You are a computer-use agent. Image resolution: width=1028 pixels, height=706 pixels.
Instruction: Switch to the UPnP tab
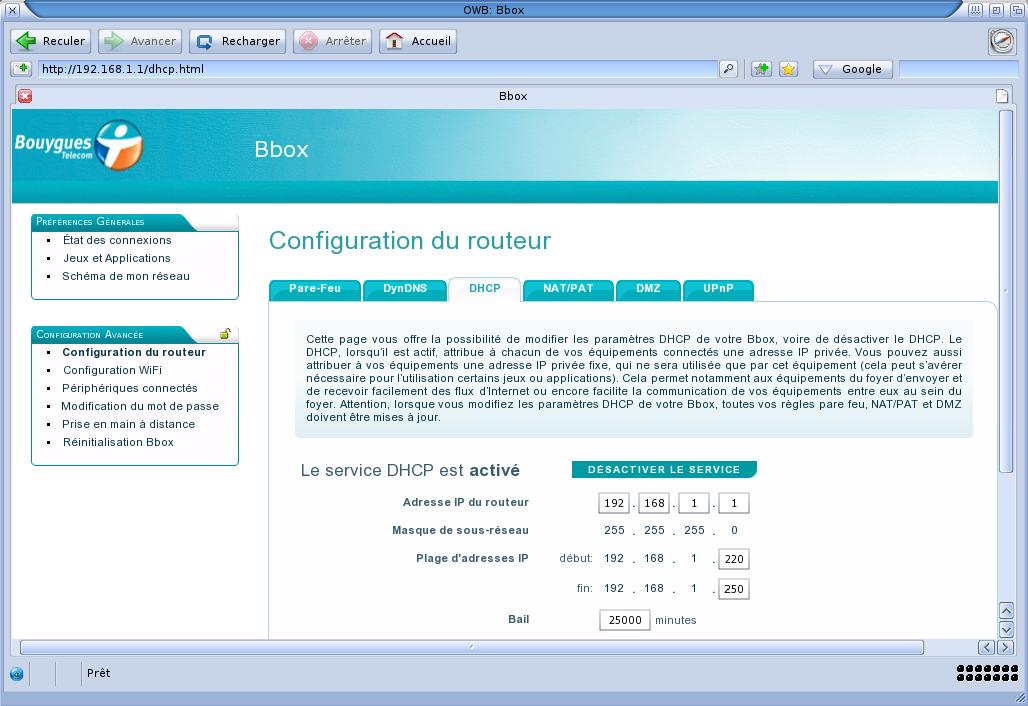point(718,289)
